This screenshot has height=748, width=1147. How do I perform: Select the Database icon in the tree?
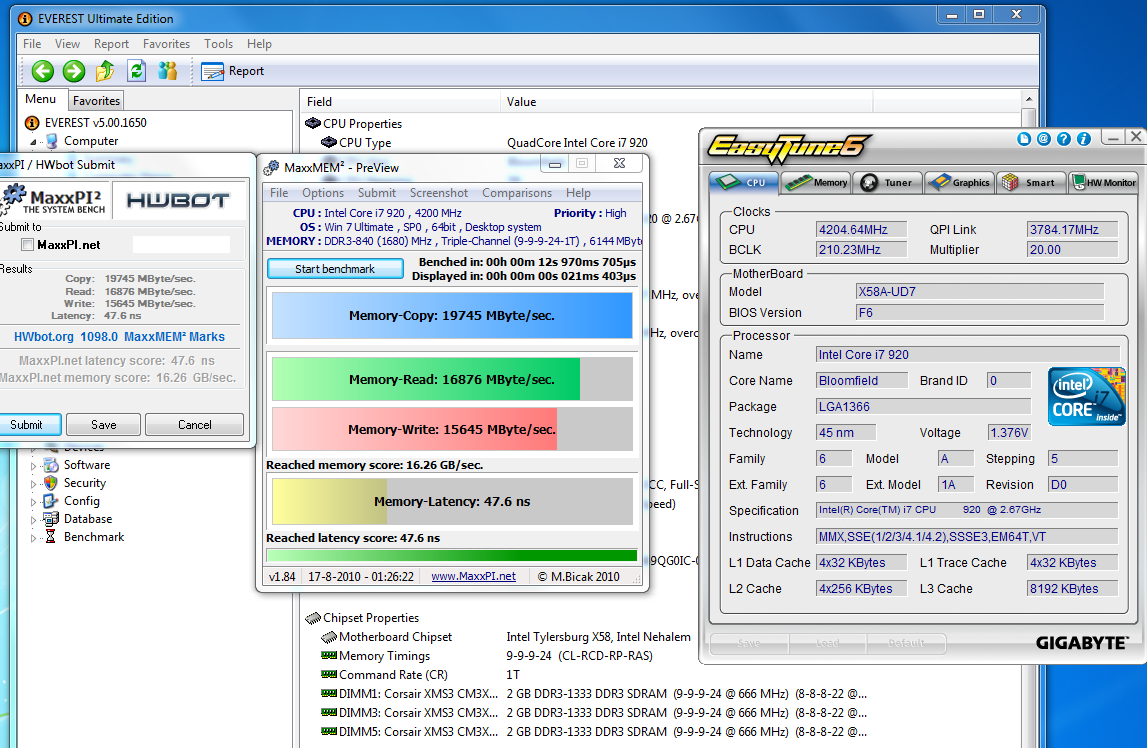[x=50, y=519]
